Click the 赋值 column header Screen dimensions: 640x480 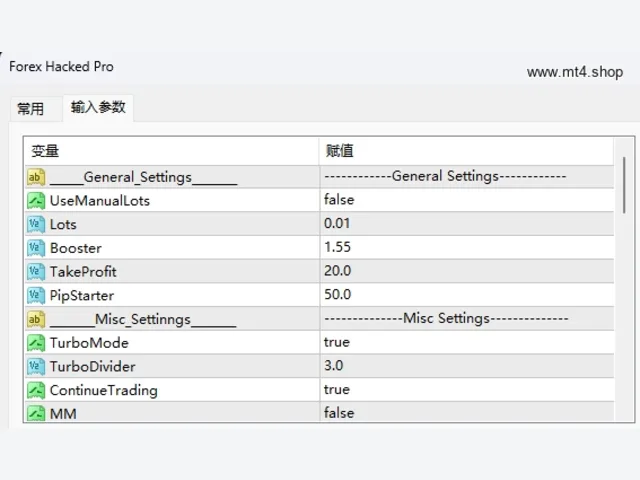click(466, 151)
